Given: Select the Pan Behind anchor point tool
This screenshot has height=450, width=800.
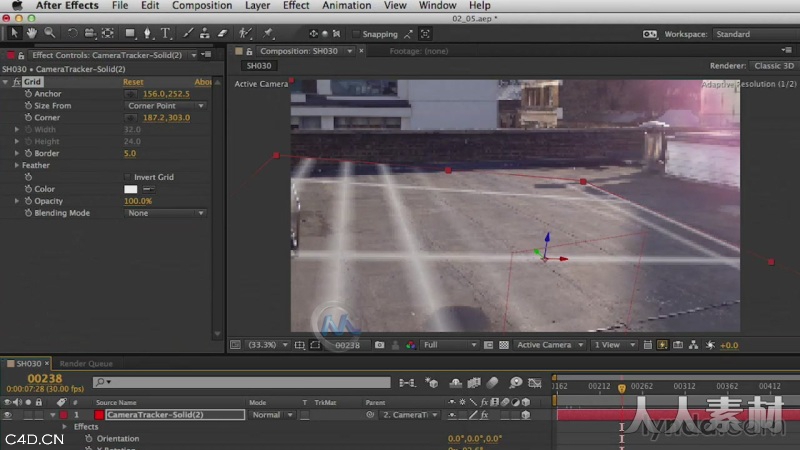Looking at the screenshot, I should [x=108, y=34].
